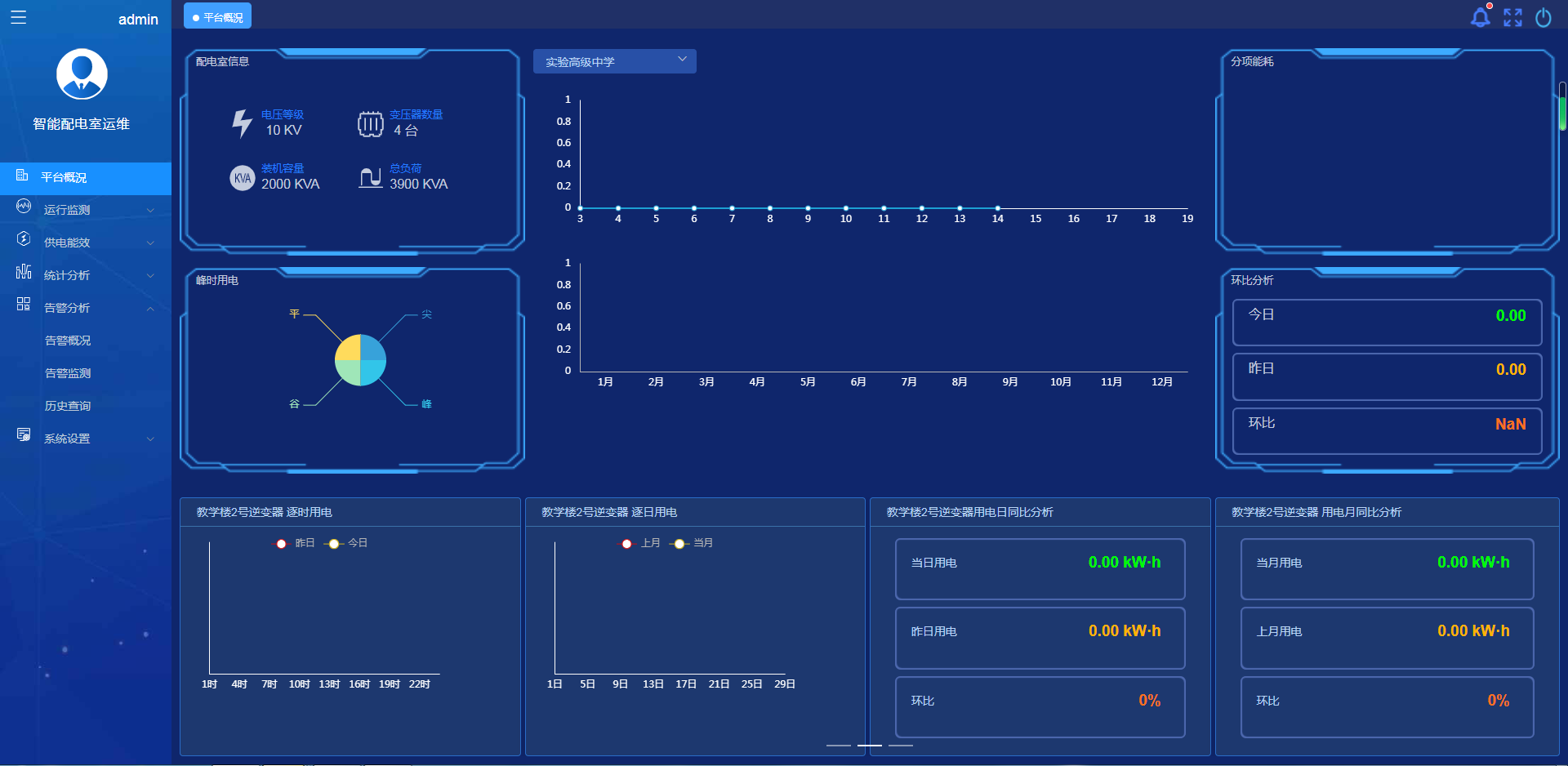The image size is (1568, 766).
Task: Expand the 统计分析 submenu arrow
Action: tap(150, 275)
